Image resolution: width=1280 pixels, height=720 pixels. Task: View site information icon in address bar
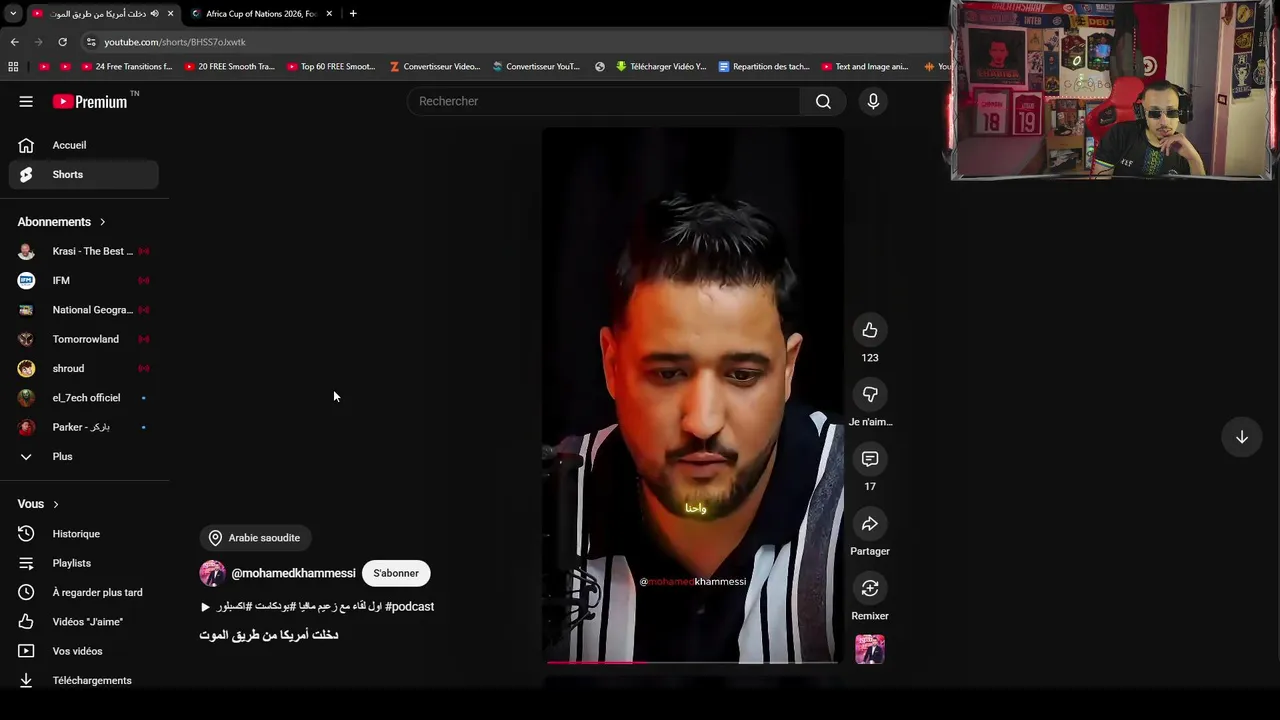[91, 42]
